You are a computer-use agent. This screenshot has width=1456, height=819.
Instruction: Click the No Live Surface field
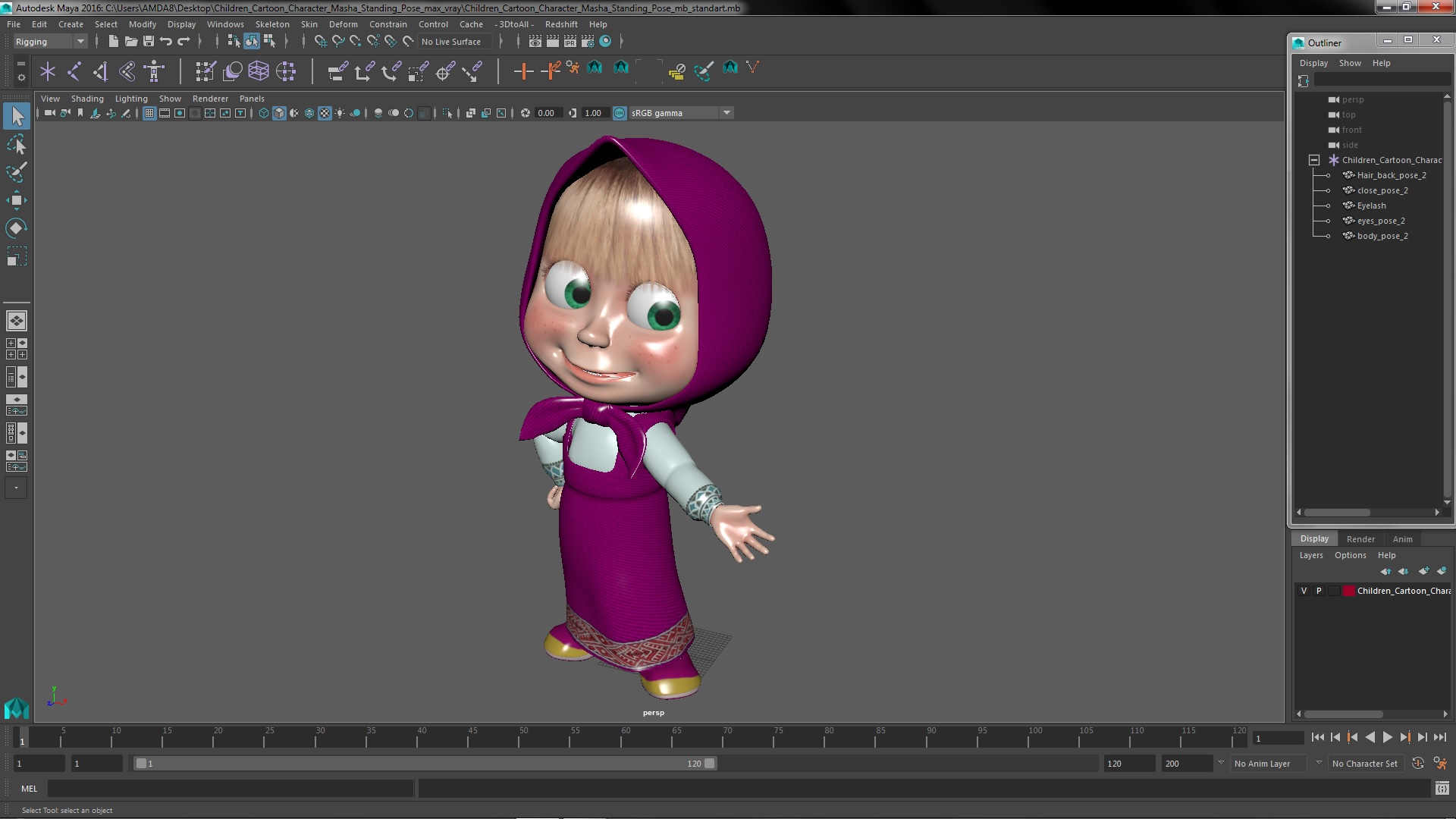(x=455, y=42)
